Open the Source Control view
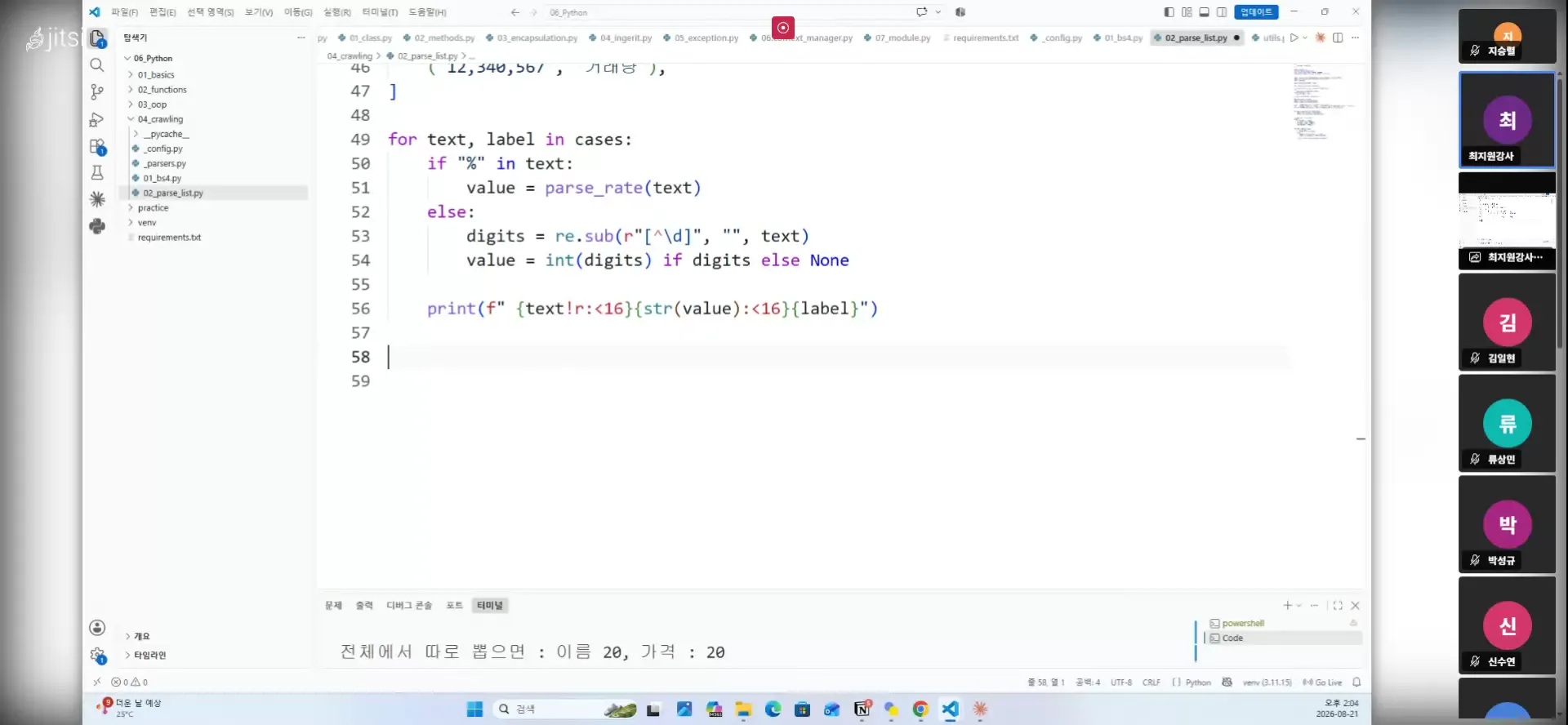 click(97, 92)
